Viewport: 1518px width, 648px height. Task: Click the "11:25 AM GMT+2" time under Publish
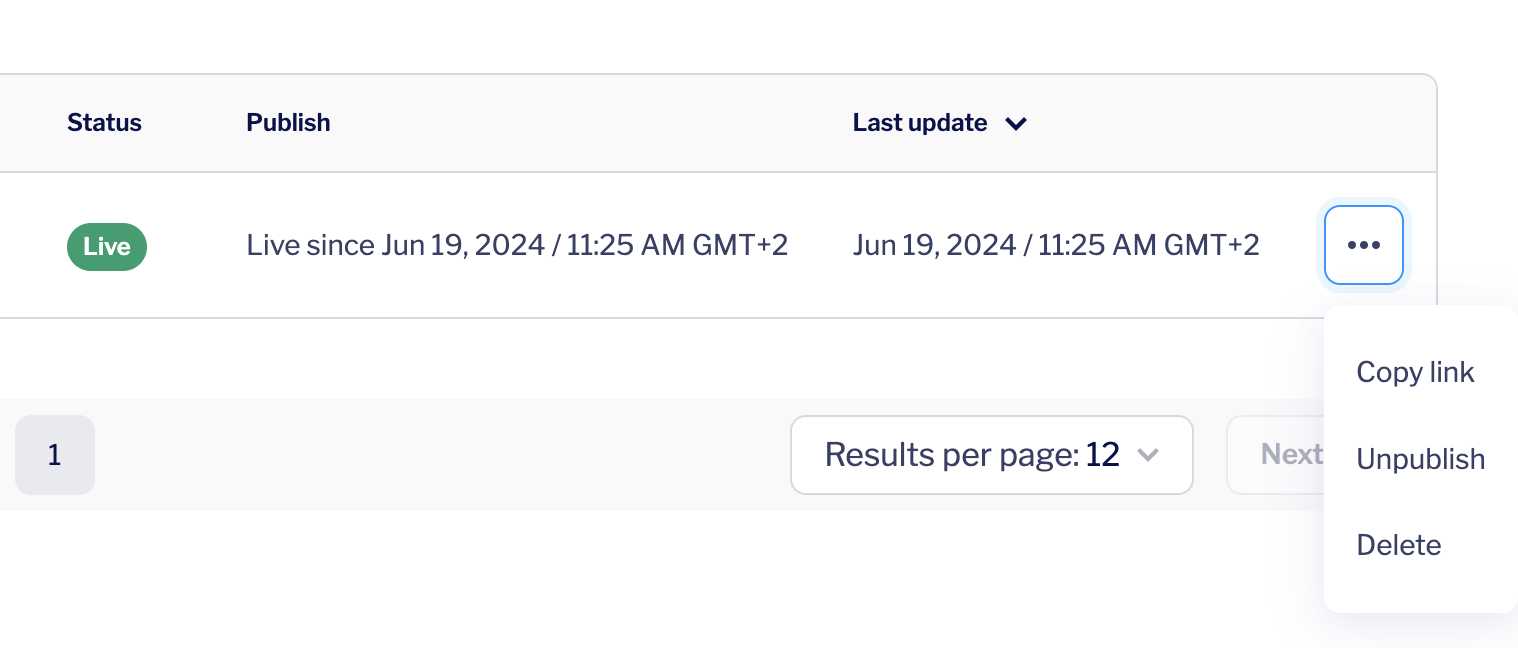(x=677, y=245)
